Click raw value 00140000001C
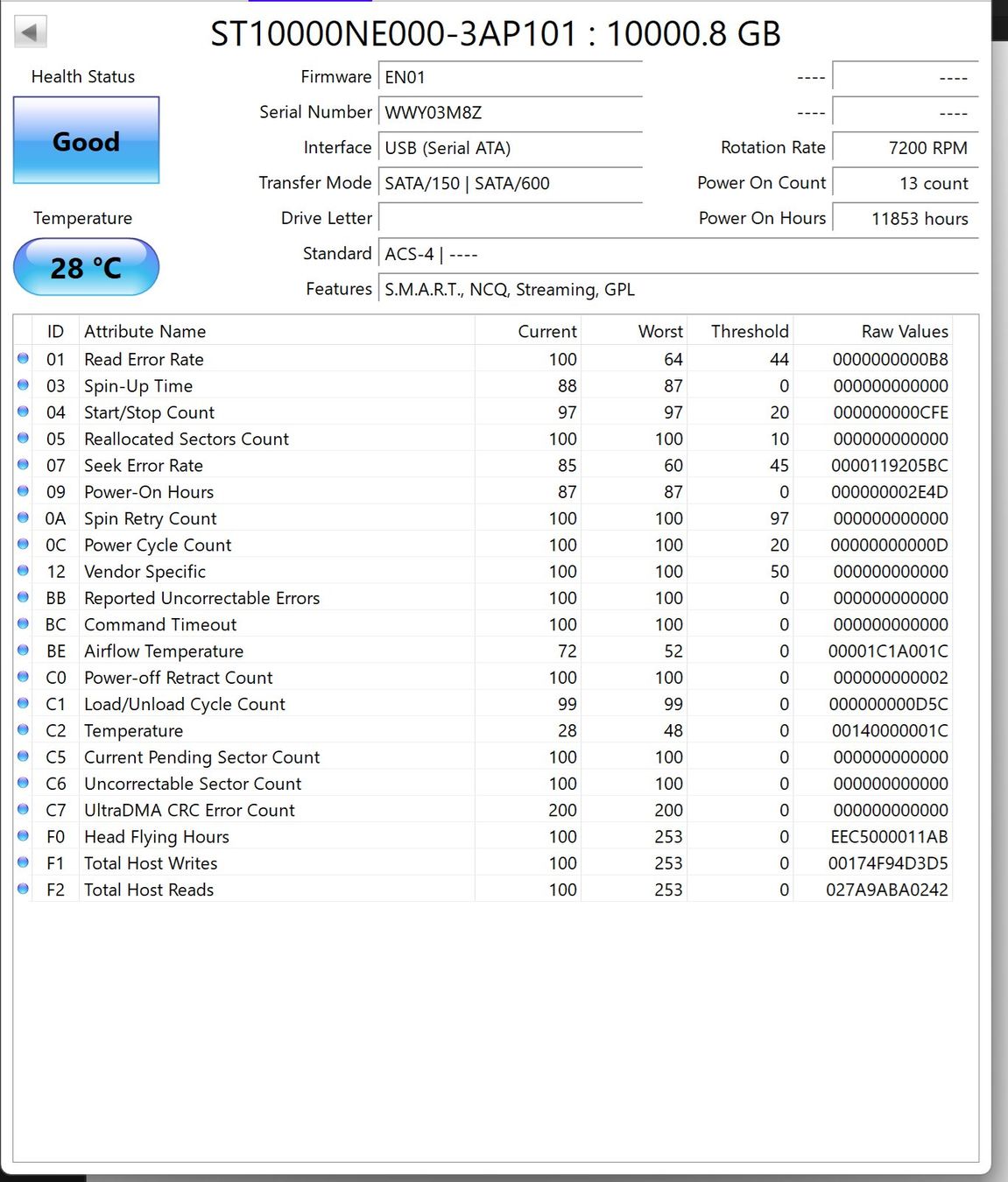Image resolution: width=1008 pixels, height=1182 pixels. point(890,731)
